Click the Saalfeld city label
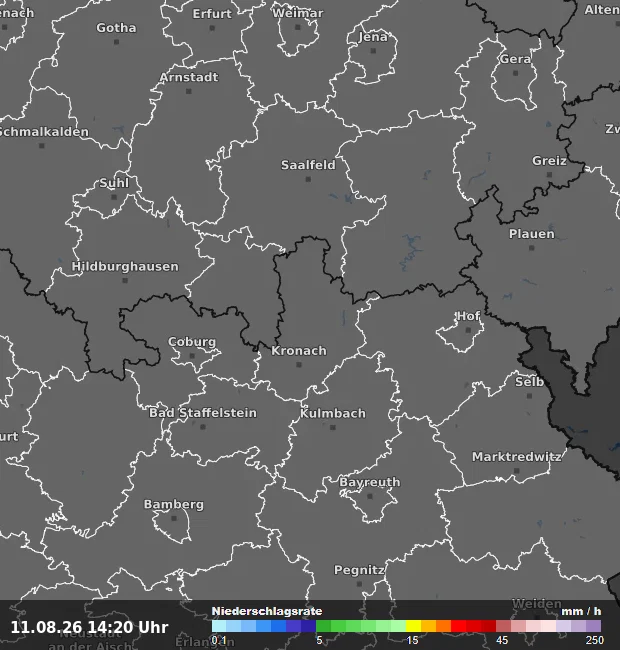This screenshot has width=620, height=650. pos(308,165)
